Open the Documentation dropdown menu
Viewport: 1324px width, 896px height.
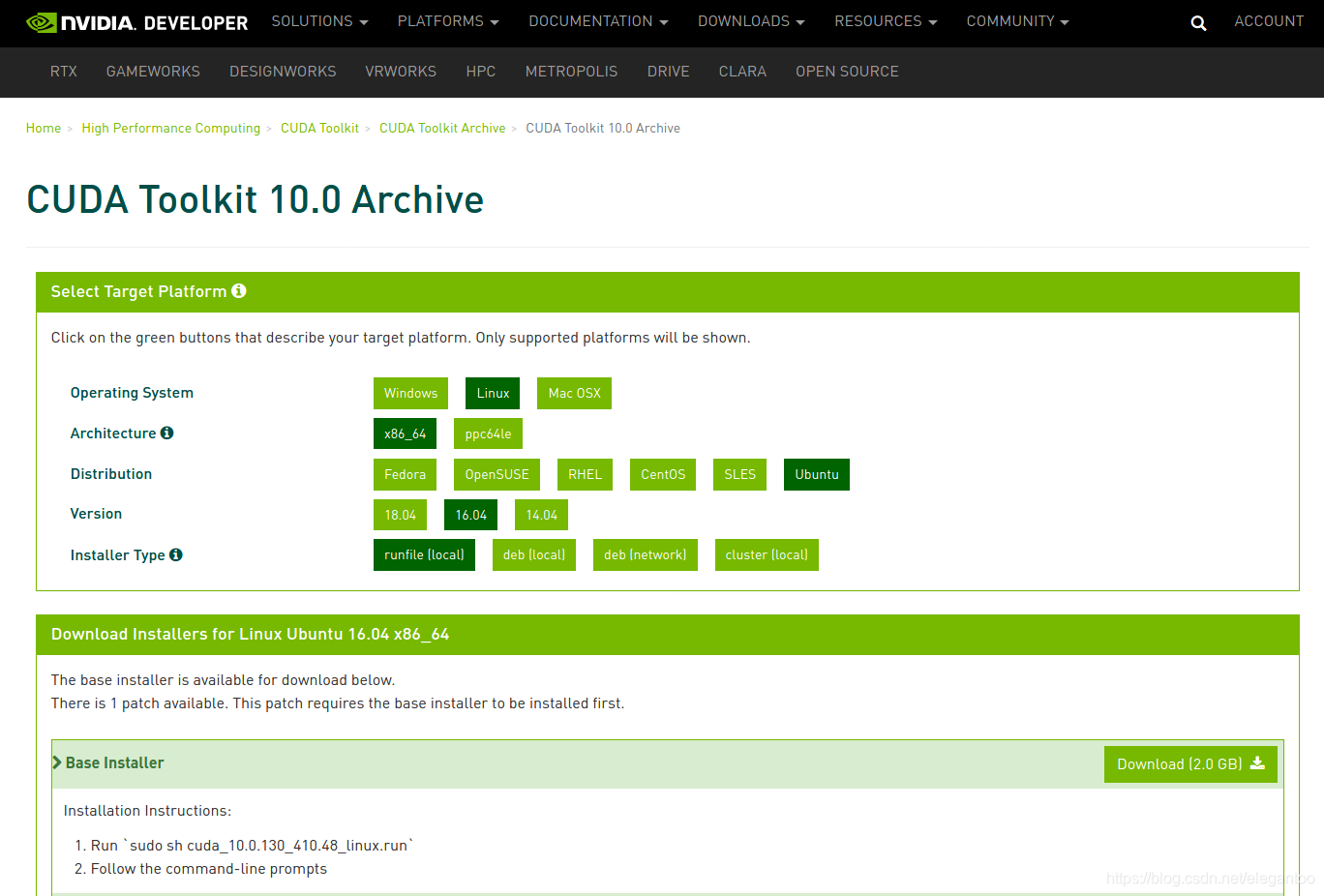point(598,21)
